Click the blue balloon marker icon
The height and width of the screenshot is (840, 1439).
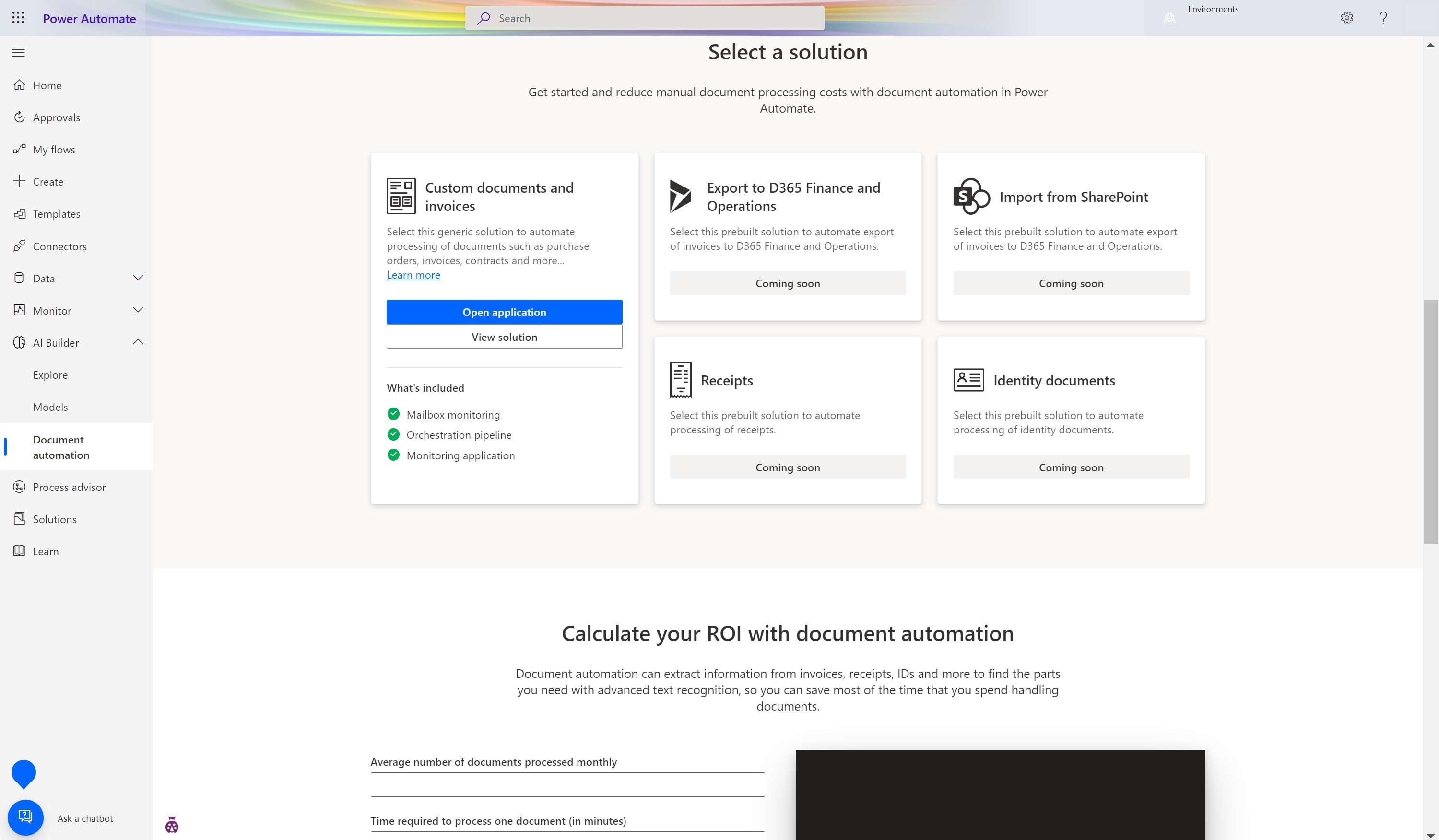point(24,774)
